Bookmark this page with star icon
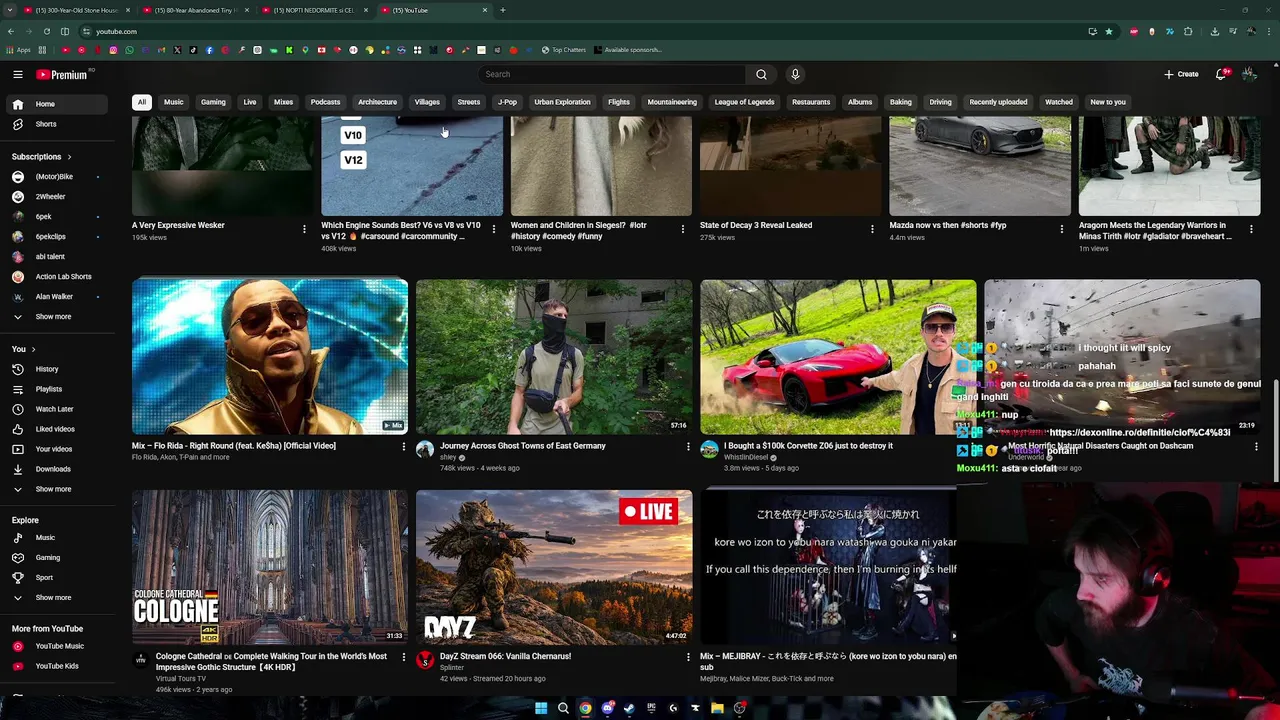This screenshot has width=1280, height=720. [1108, 31]
